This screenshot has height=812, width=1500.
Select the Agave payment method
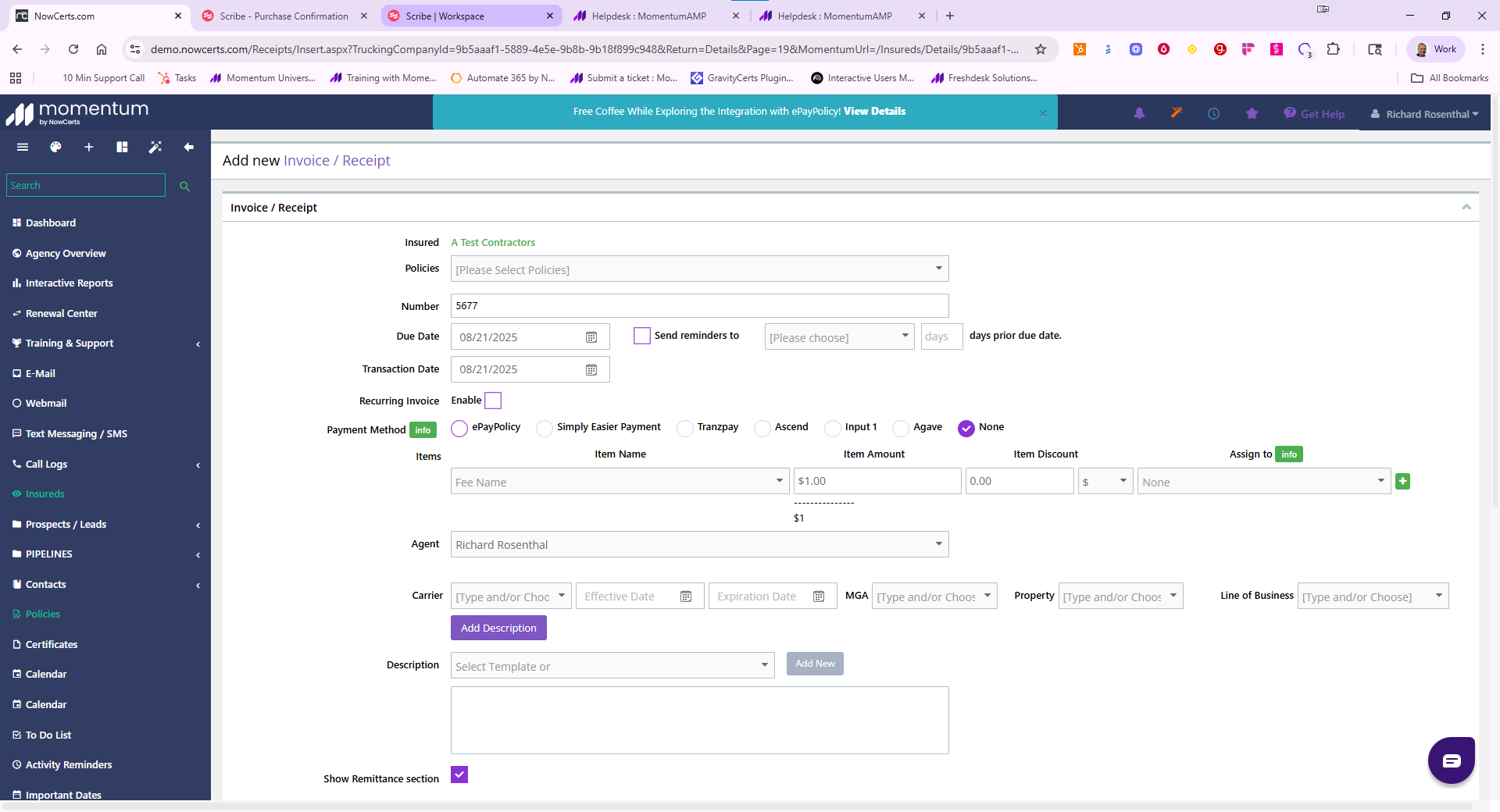[901, 428]
